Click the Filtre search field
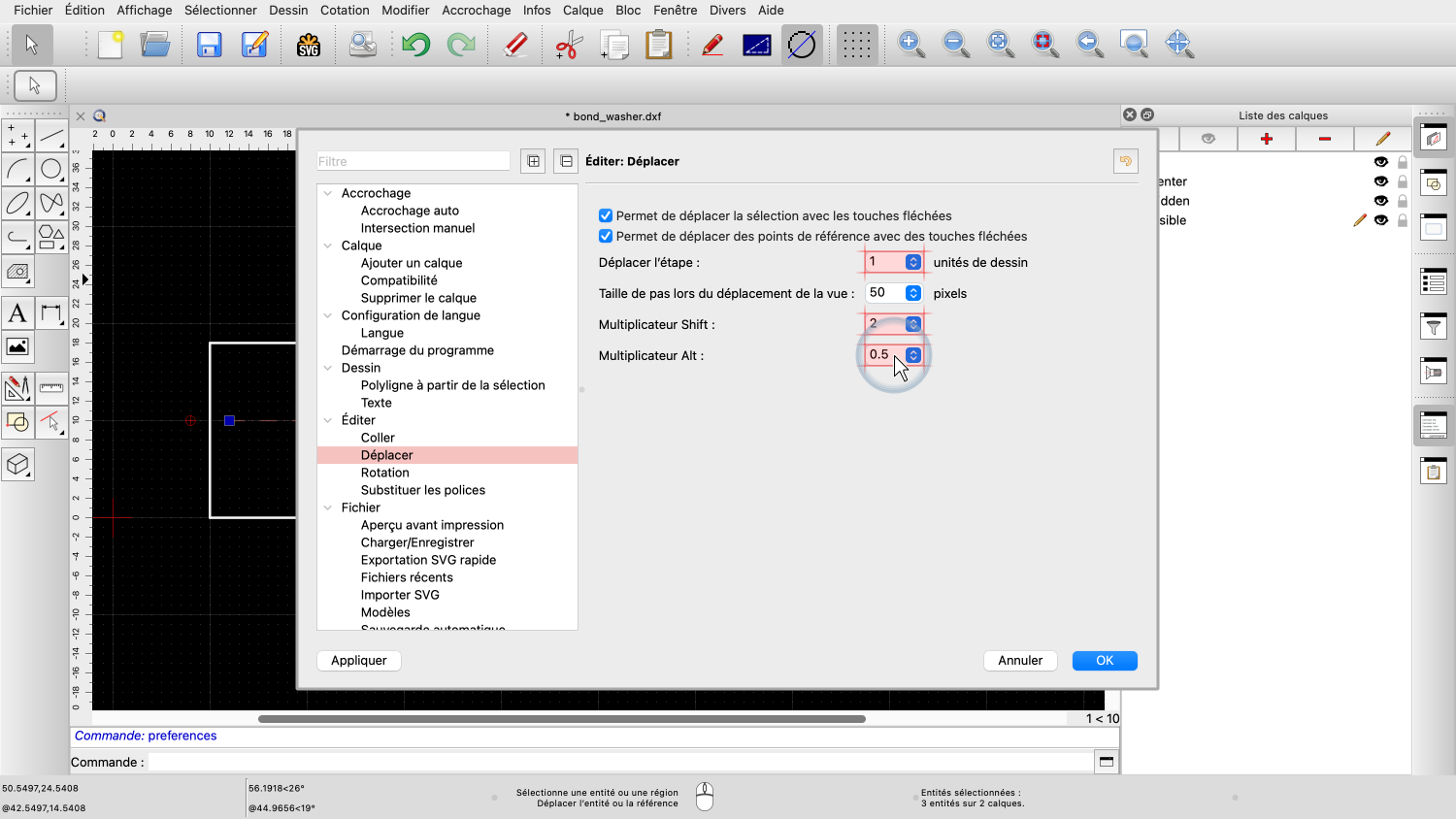 tap(413, 161)
